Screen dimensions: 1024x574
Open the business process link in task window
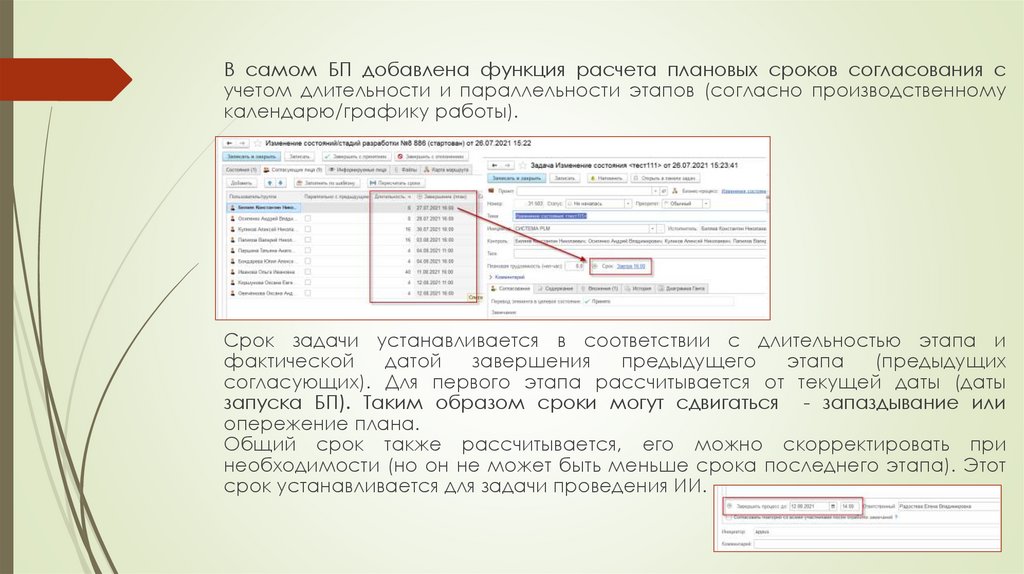(x=744, y=191)
